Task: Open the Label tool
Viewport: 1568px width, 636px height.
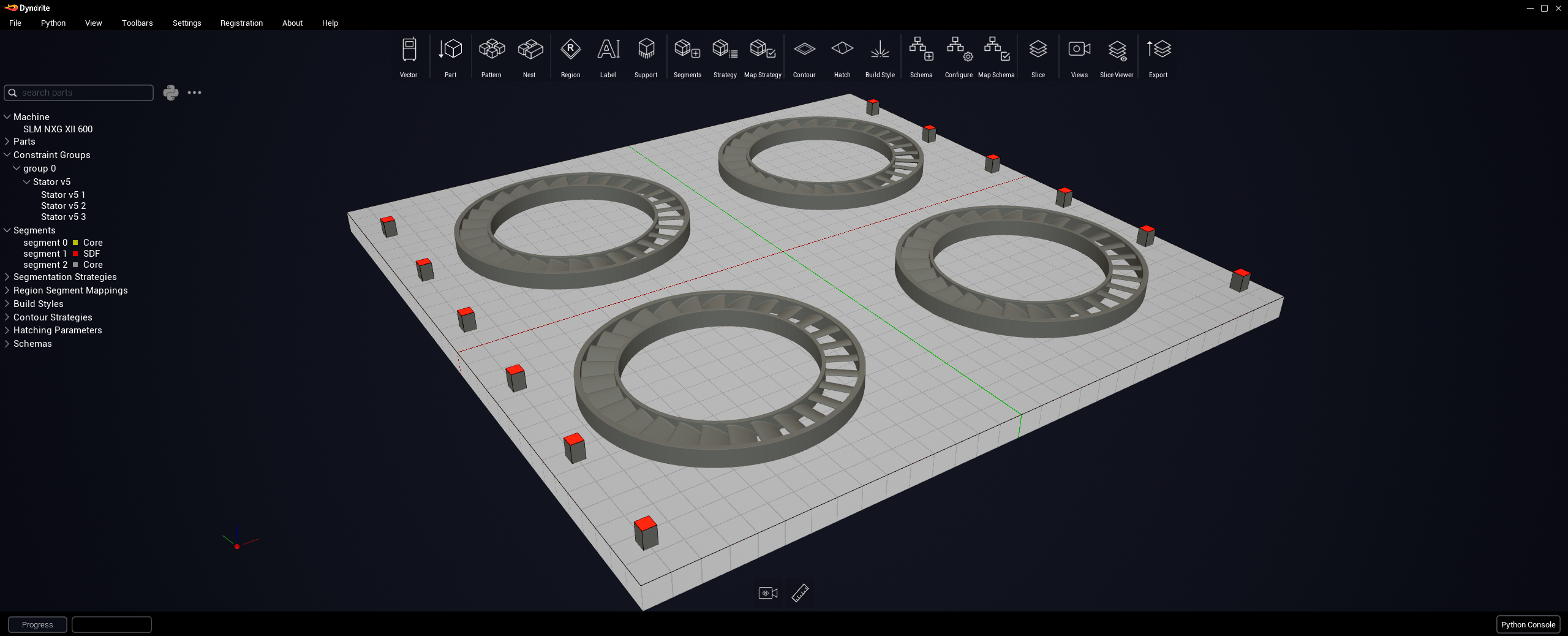Action: [x=608, y=57]
